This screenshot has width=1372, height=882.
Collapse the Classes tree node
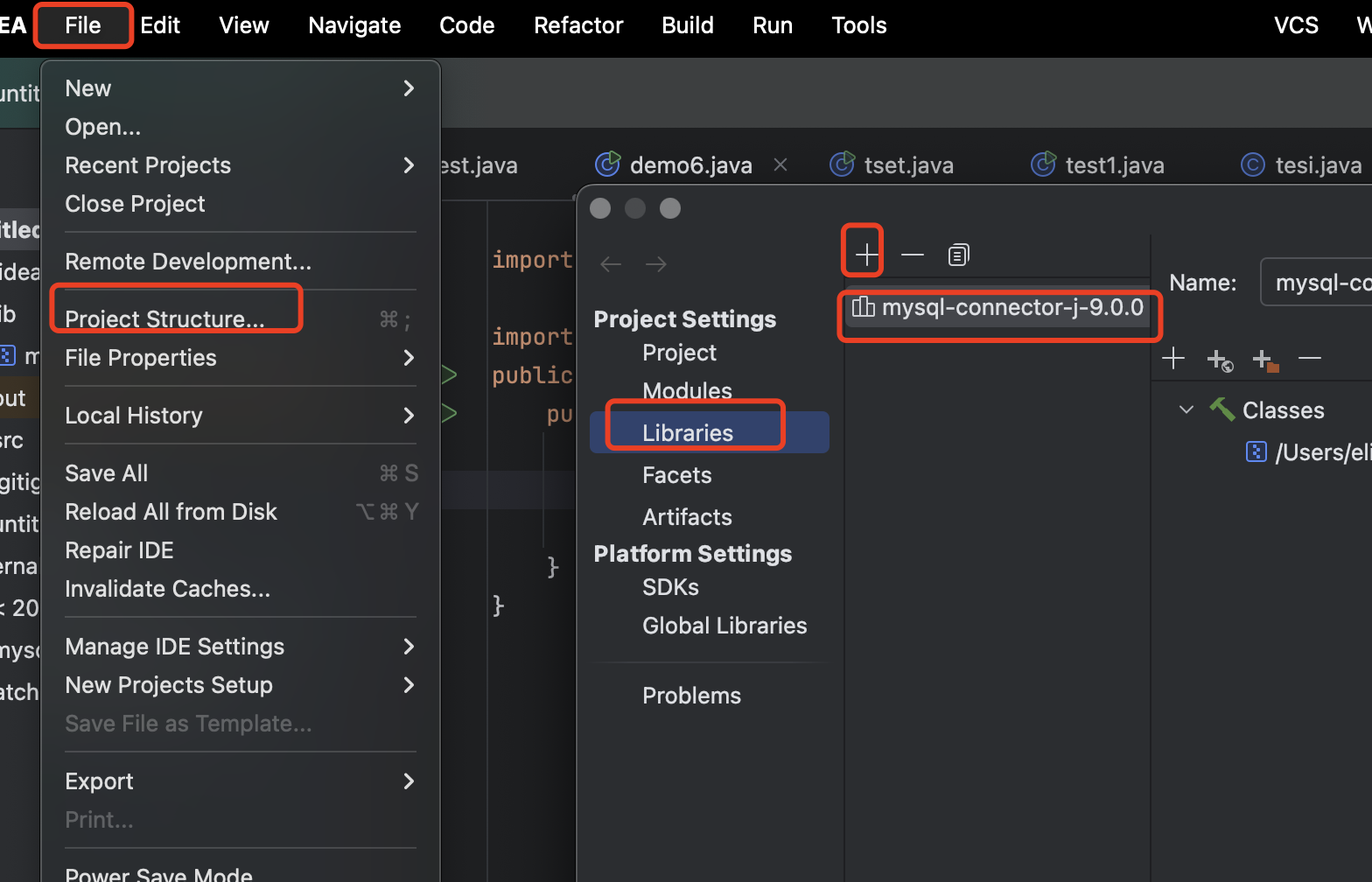[x=1186, y=409]
